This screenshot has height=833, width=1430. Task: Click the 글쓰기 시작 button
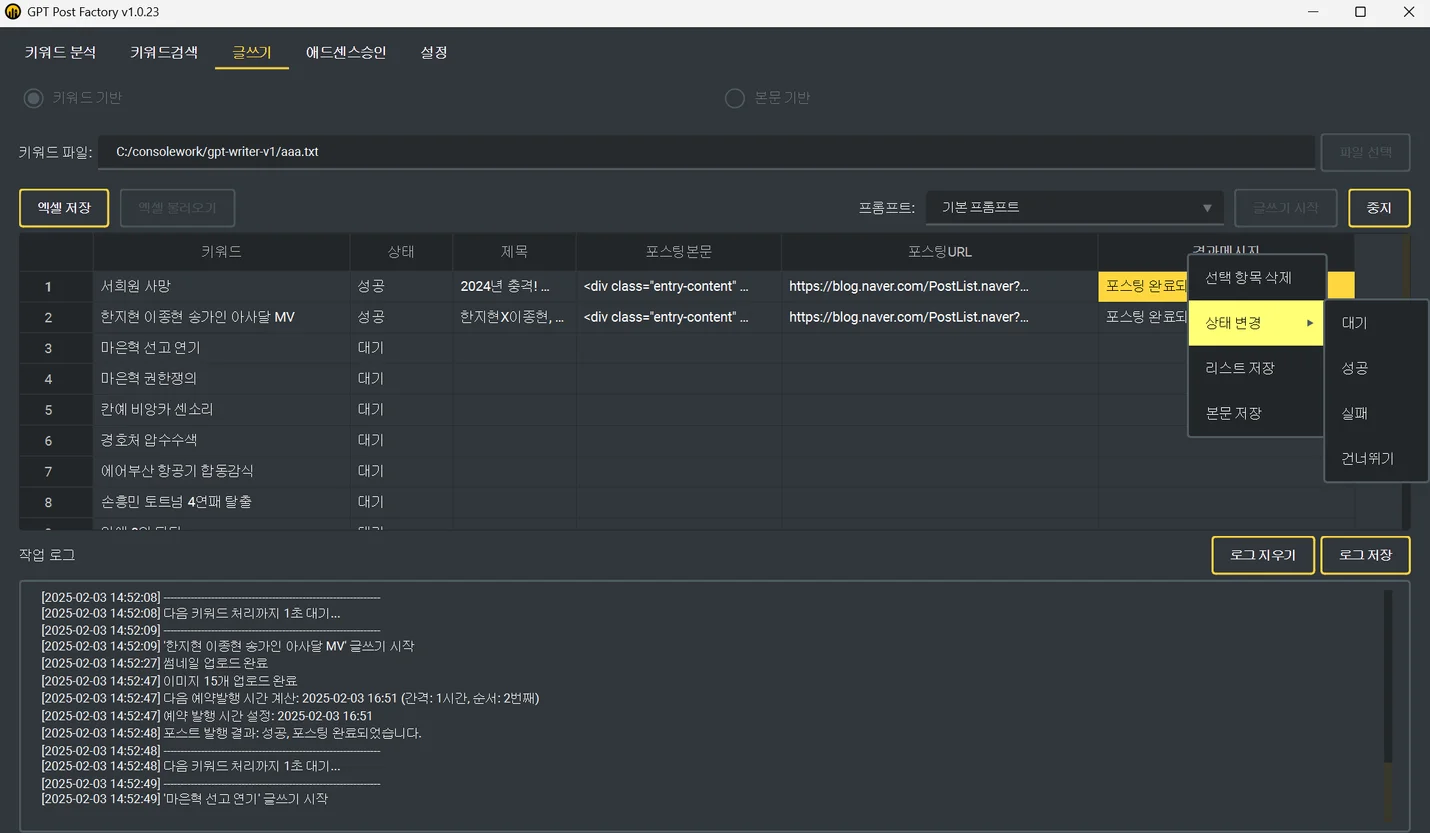point(1285,208)
